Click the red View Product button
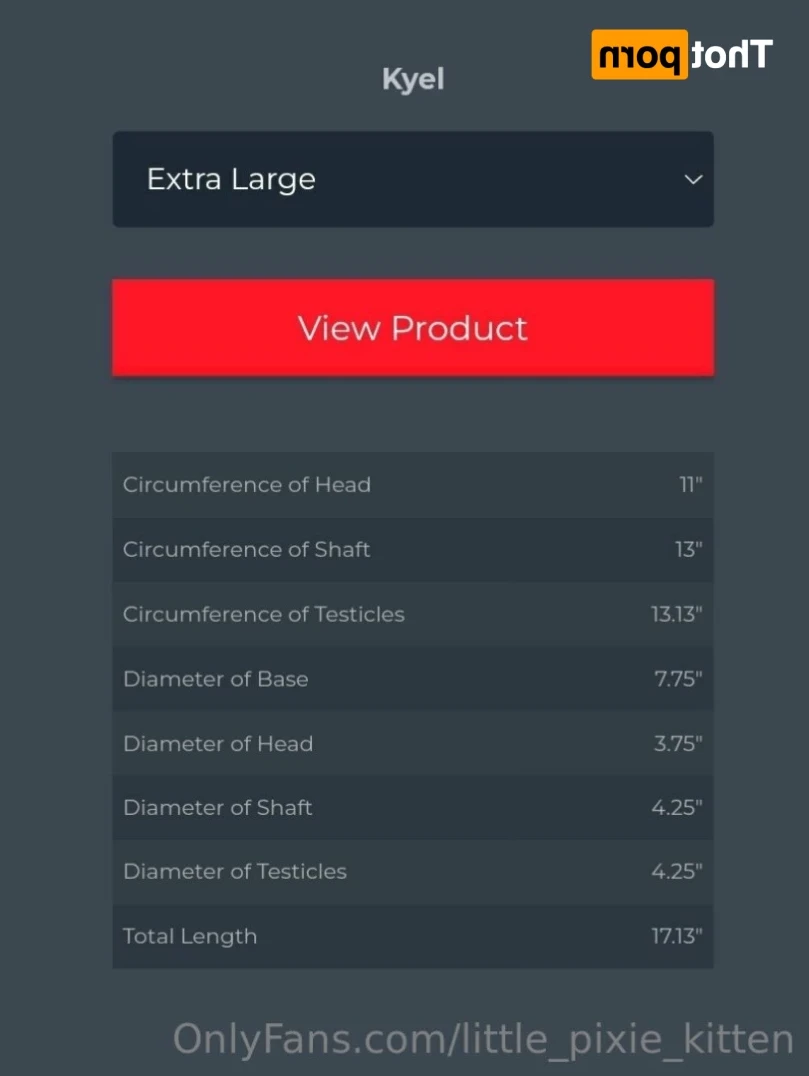 (x=413, y=327)
